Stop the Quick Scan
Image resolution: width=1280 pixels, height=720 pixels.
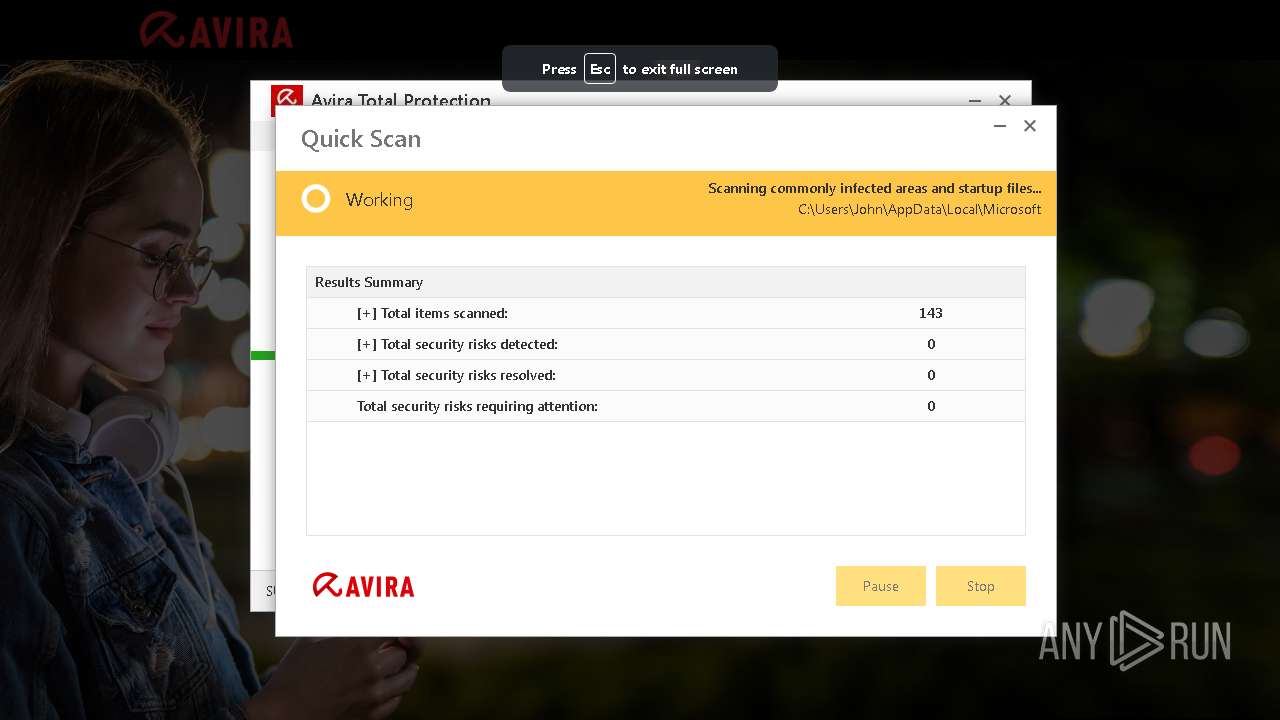pyautogui.click(x=980, y=586)
